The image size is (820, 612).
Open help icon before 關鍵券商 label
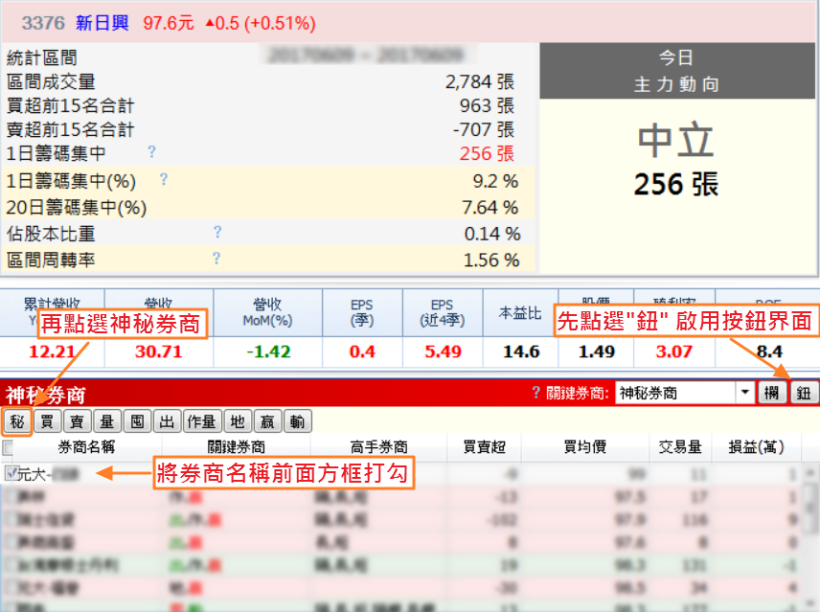[x=536, y=392]
